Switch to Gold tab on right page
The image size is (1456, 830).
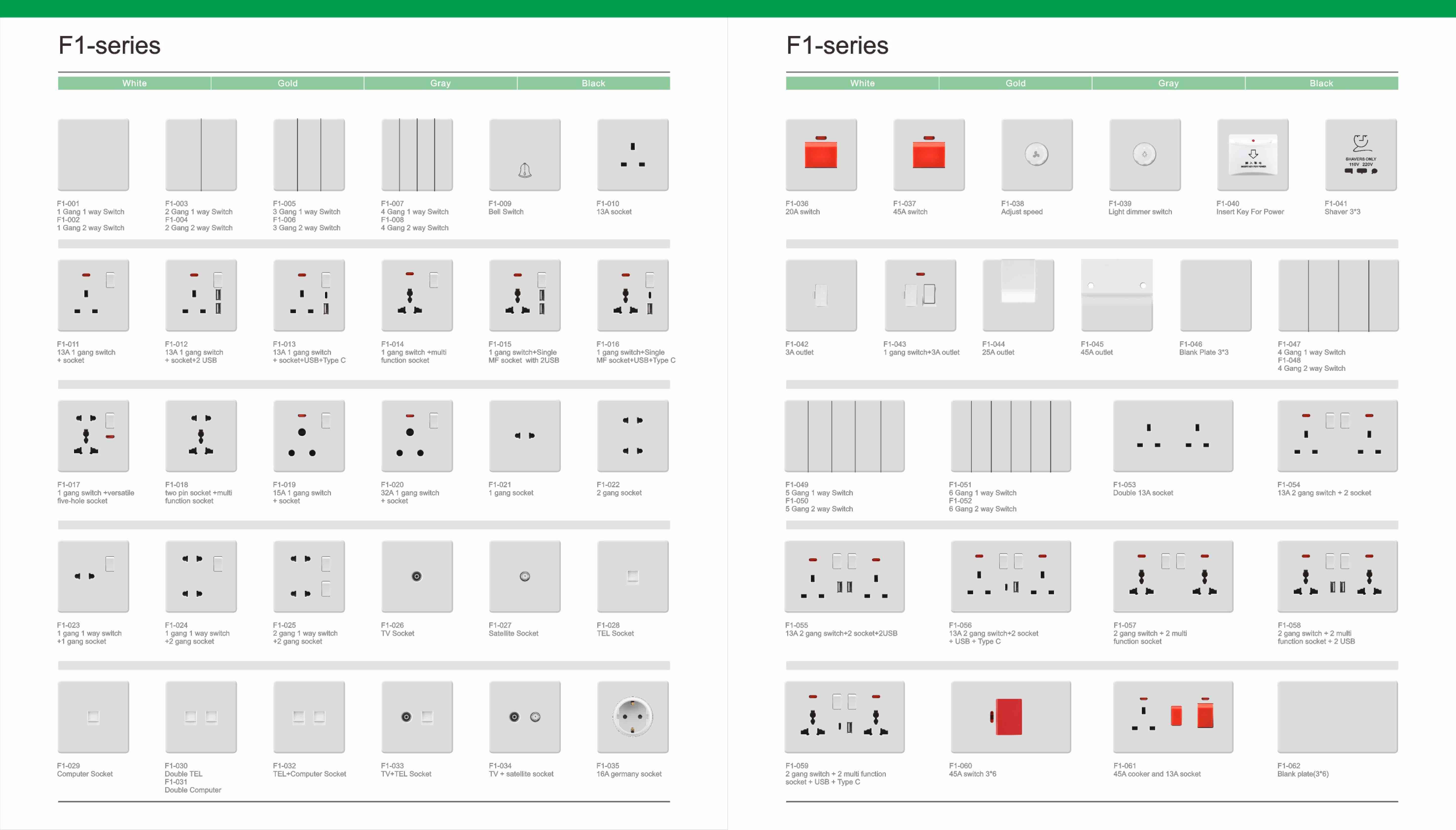(1015, 83)
